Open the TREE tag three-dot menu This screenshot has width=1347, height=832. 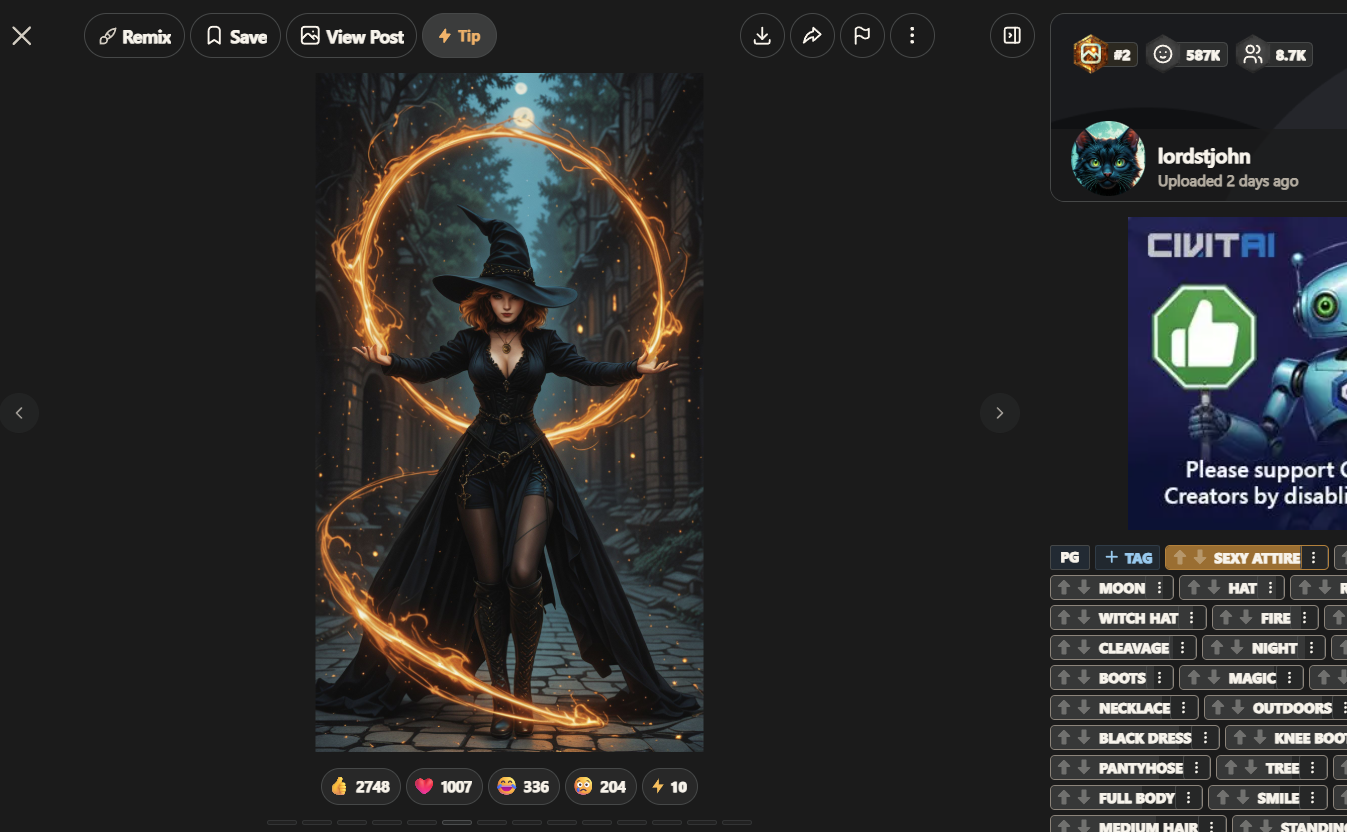[x=1313, y=768]
